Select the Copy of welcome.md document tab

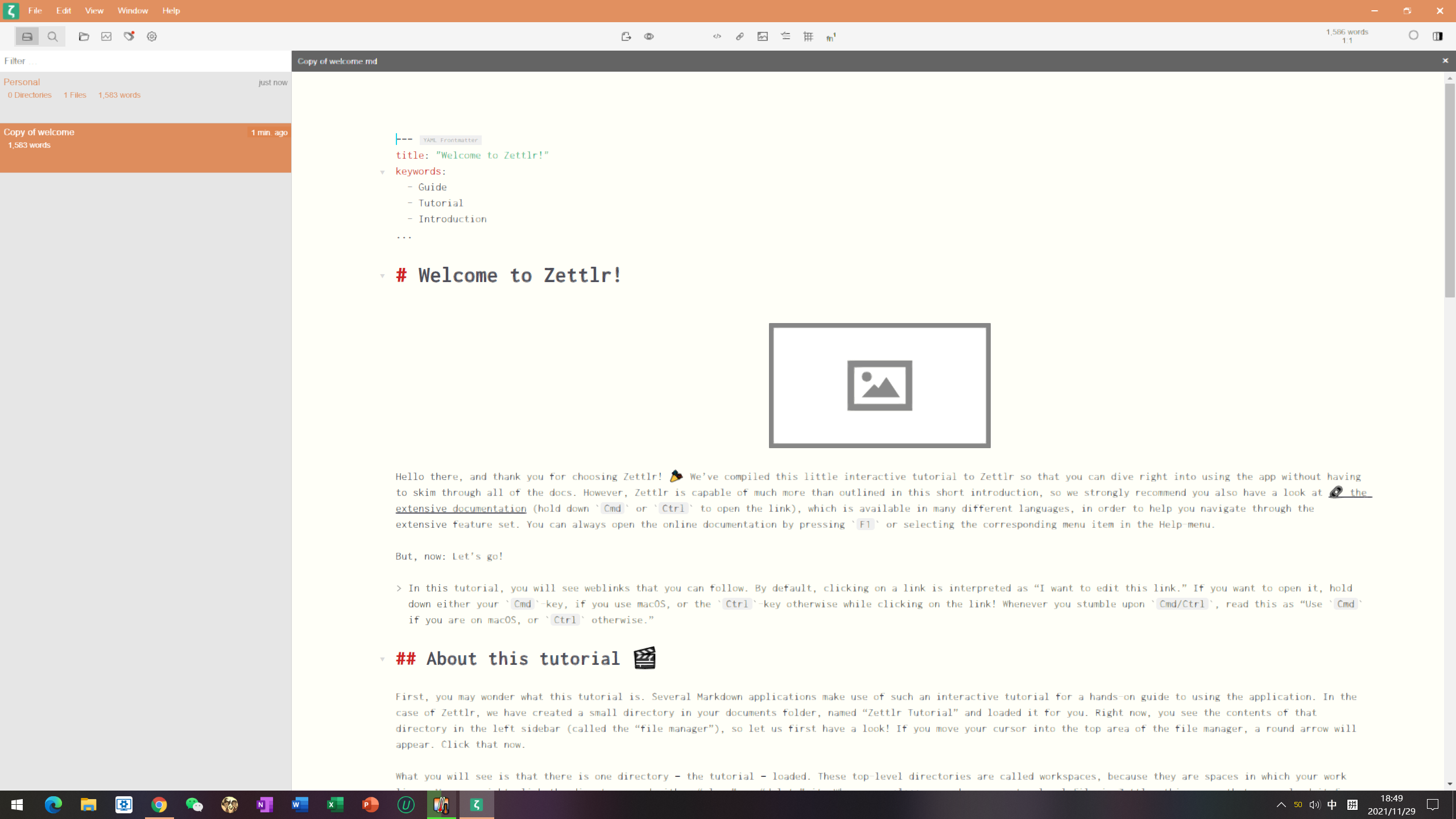click(337, 61)
